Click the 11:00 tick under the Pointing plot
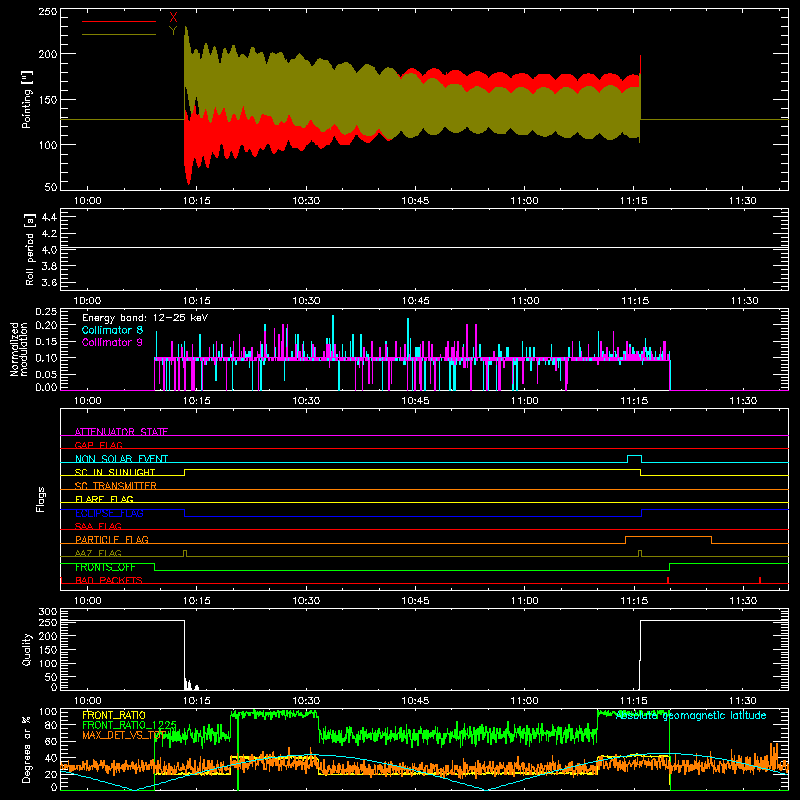The width and height of the screenshot is (800, 800). click(x=524, y=201)
